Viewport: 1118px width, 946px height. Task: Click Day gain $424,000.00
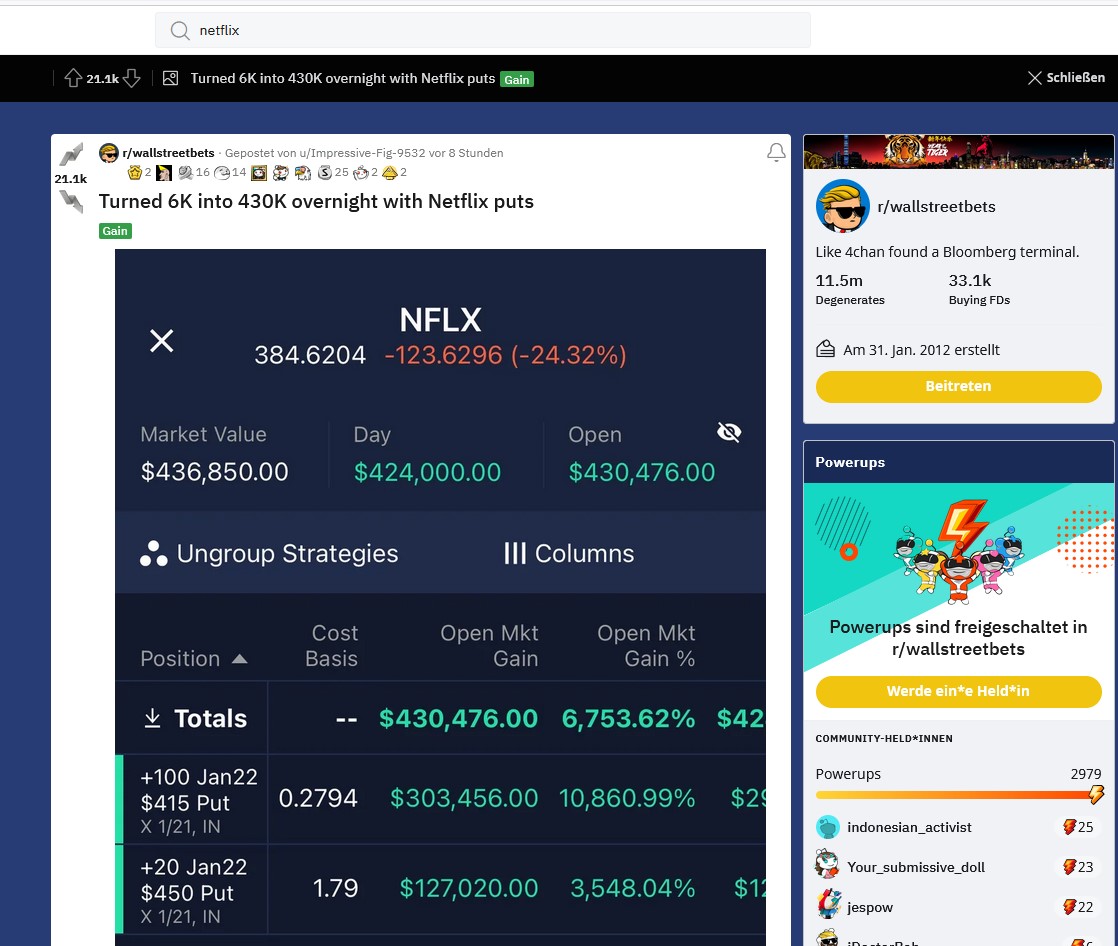(x=427, y=472)
